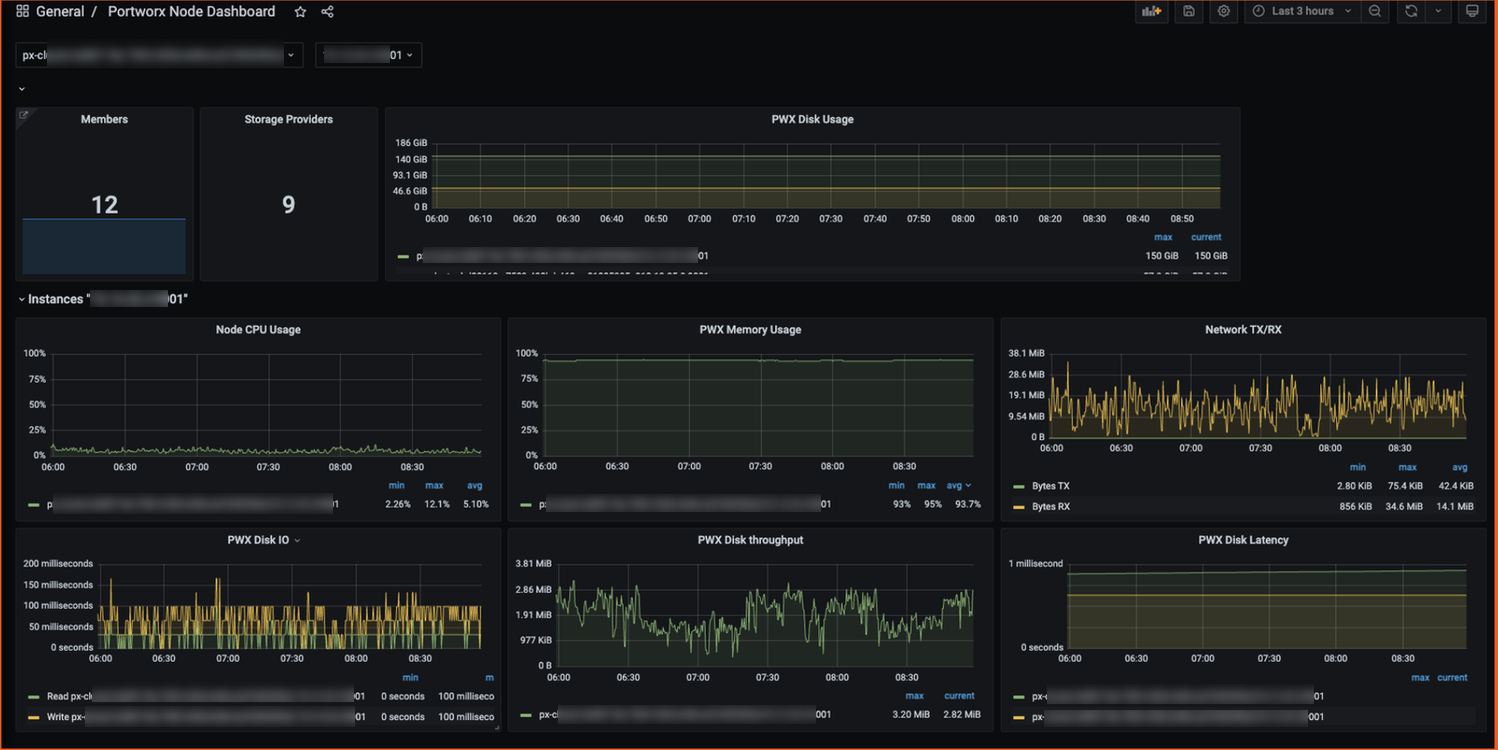This screenshot has width=1498, height=750.
Task: Sort Network TX/RX legend by min
Action: [1358, 467]
